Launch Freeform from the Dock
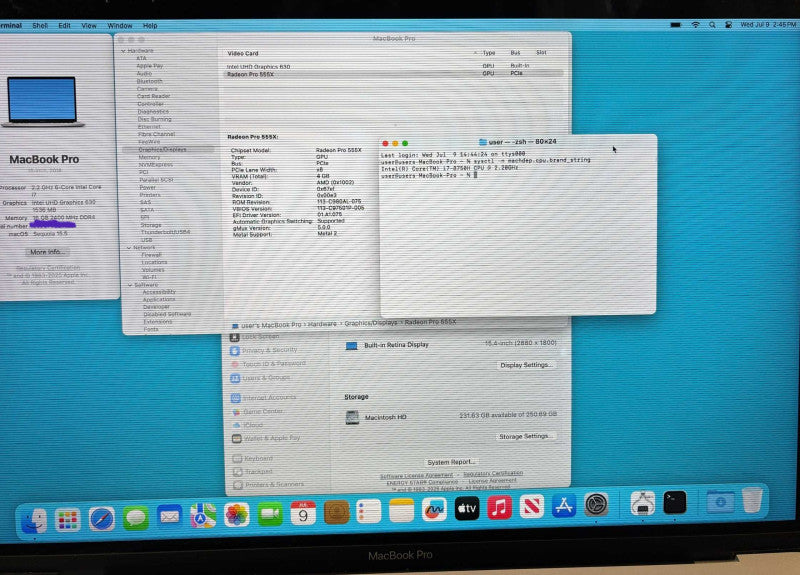800x575 pixels. pyautogui.click(x=434, y=509)
